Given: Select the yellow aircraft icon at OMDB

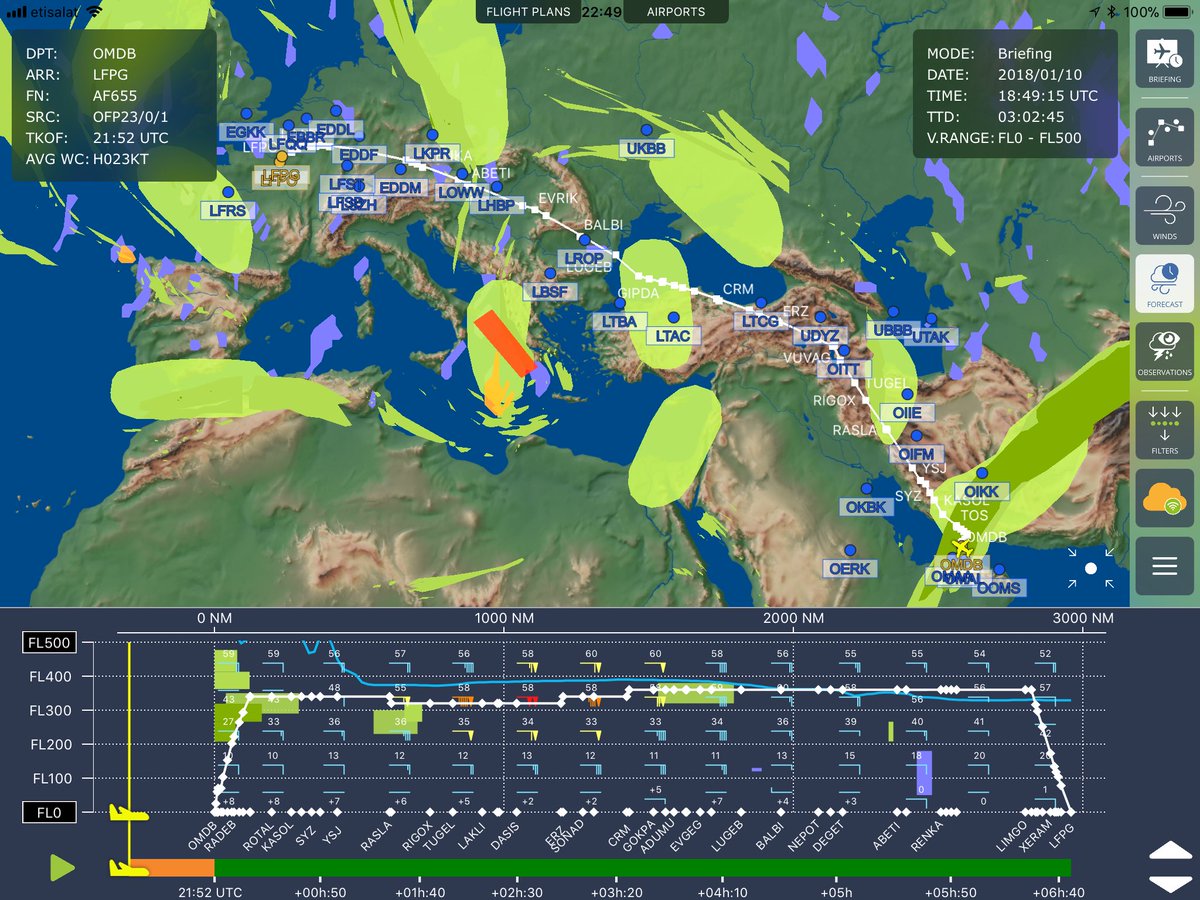Looking at the screenshot, I should point(962,547).
